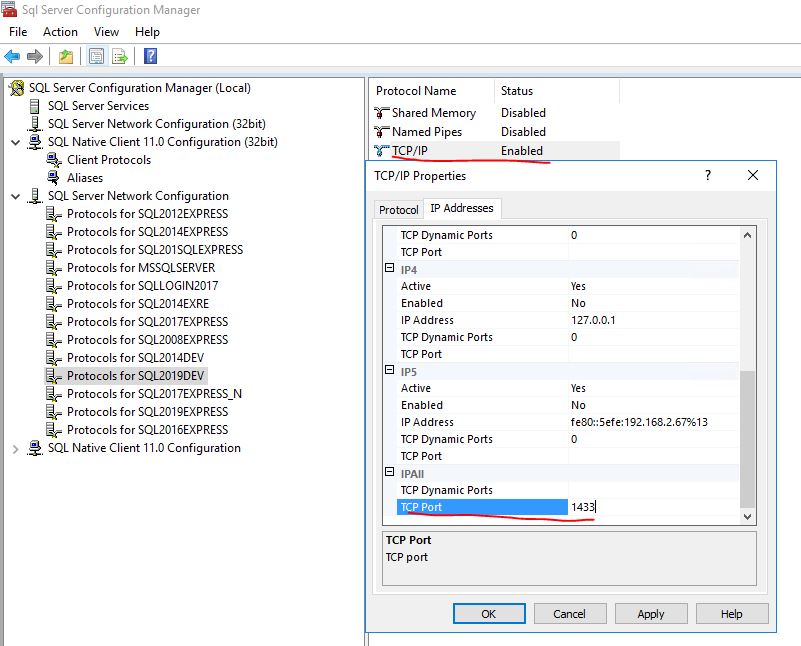The width and height of the screenshot is (801, 646).
Task: Click the IP5 Enabled value No
Action: (x=578, y=405)
